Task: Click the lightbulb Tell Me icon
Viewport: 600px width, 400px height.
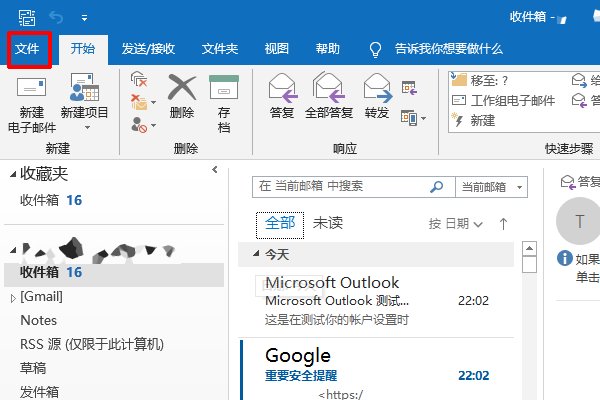Action: 375,49
